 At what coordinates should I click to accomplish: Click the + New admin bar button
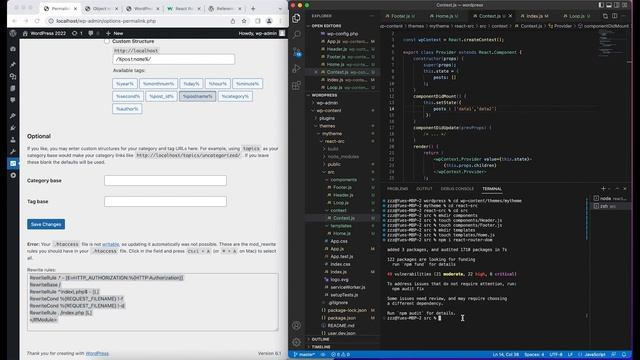point(115,33)
